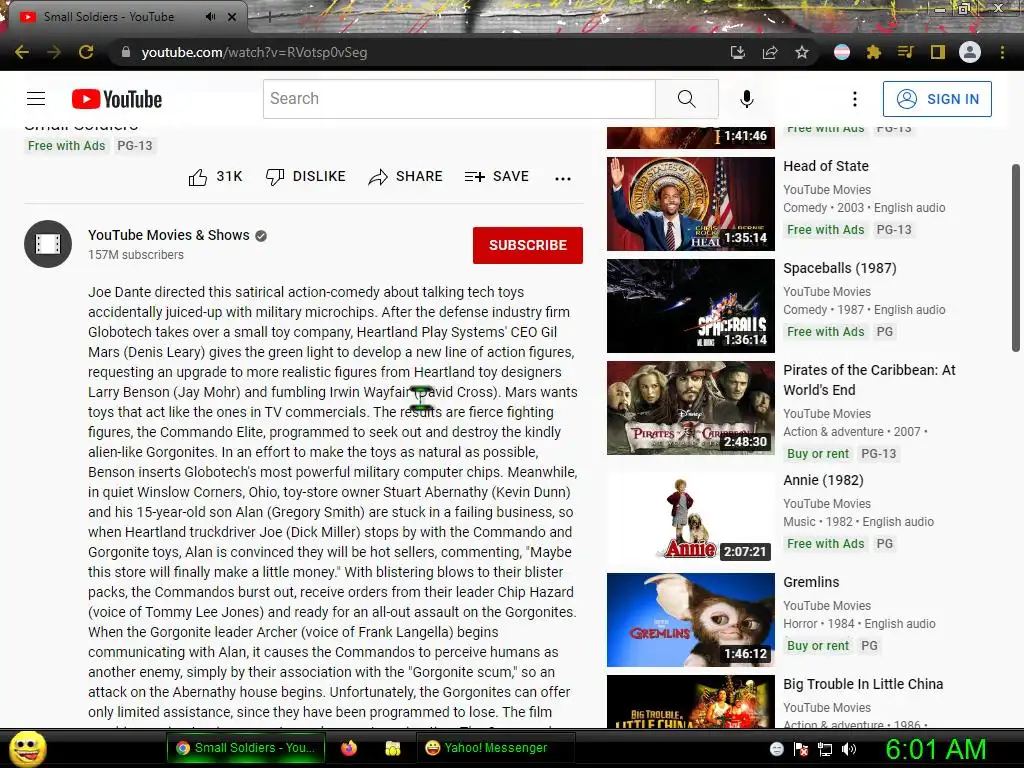
Task: Mute the tab using the speaker icon
Action: (210, 17)
